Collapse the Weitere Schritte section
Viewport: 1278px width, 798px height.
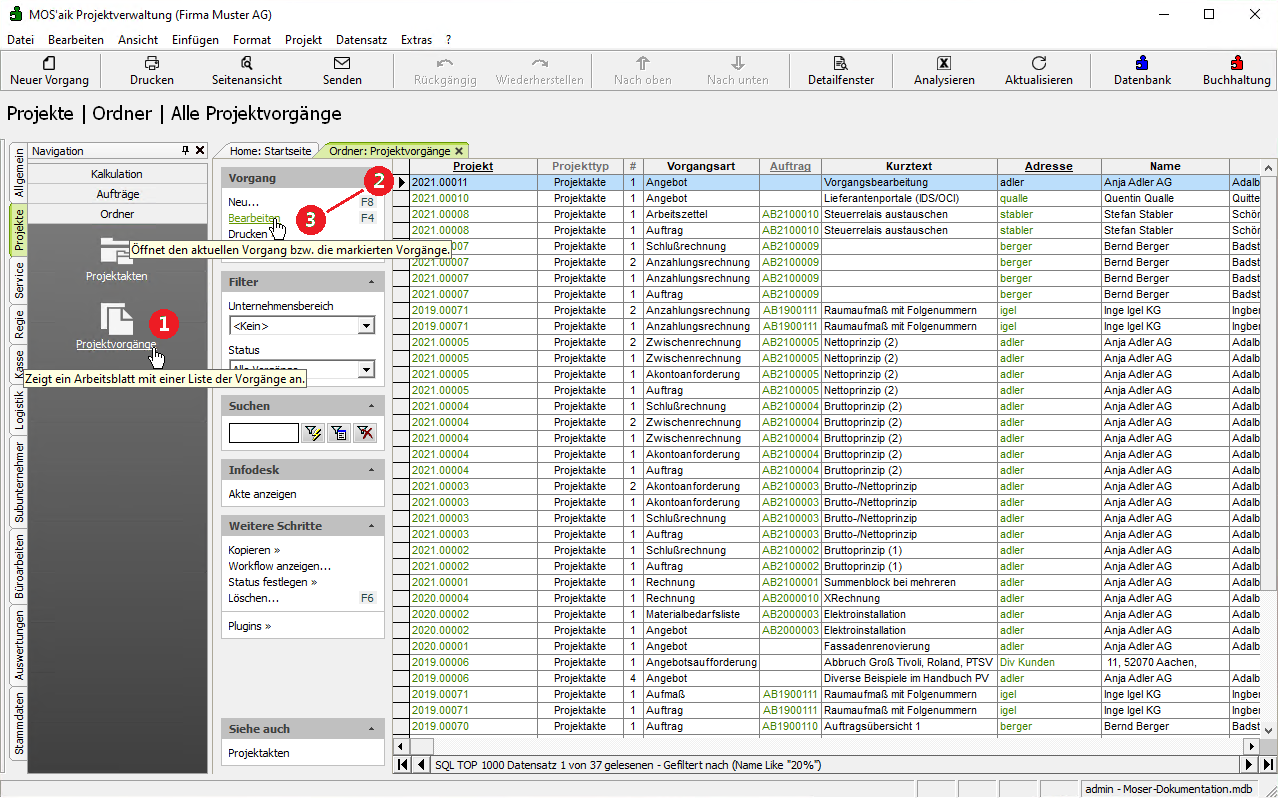pos(373,526)
